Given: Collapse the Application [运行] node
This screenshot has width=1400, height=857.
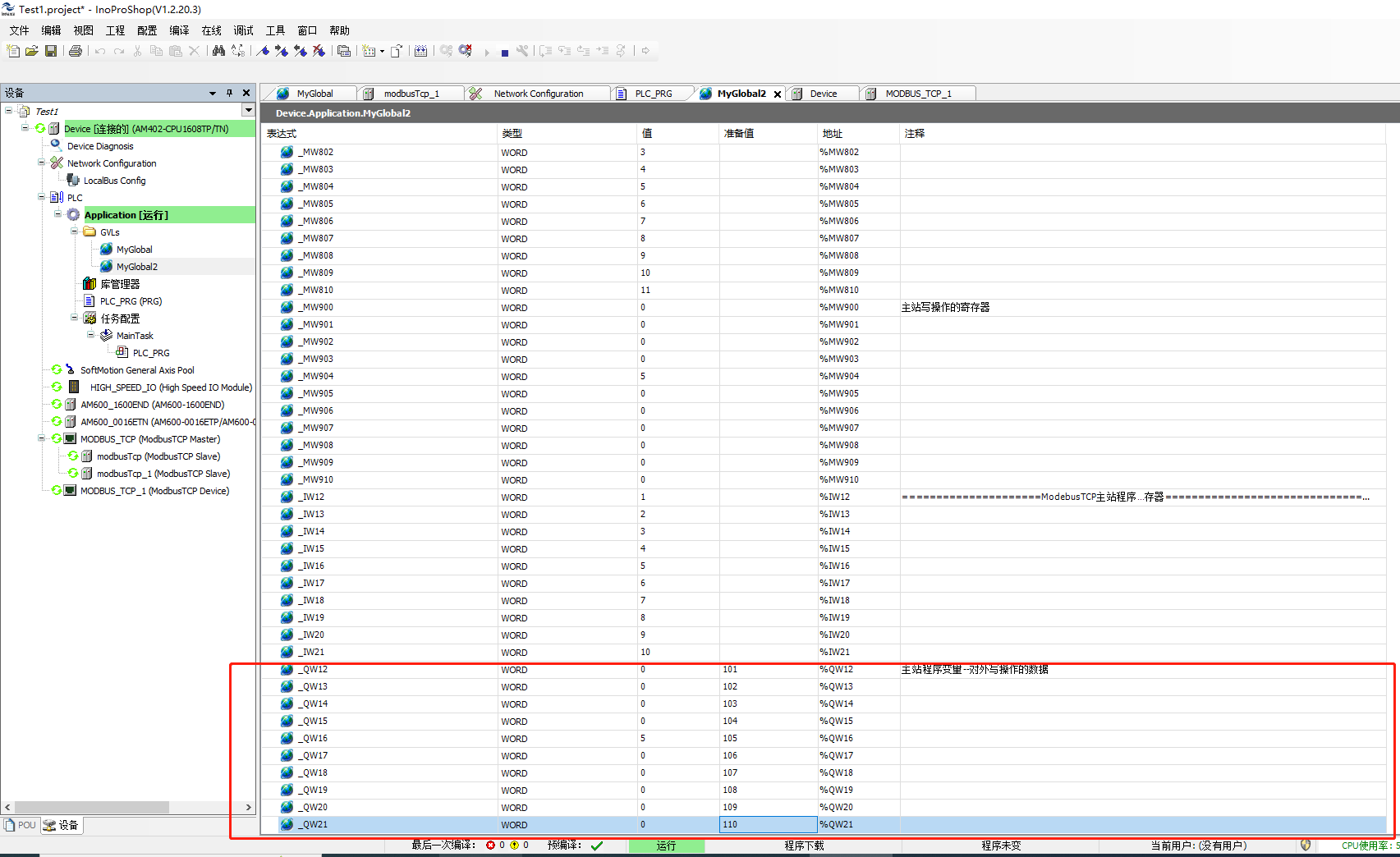Looking at the screenshot, I should coord(57,214).
